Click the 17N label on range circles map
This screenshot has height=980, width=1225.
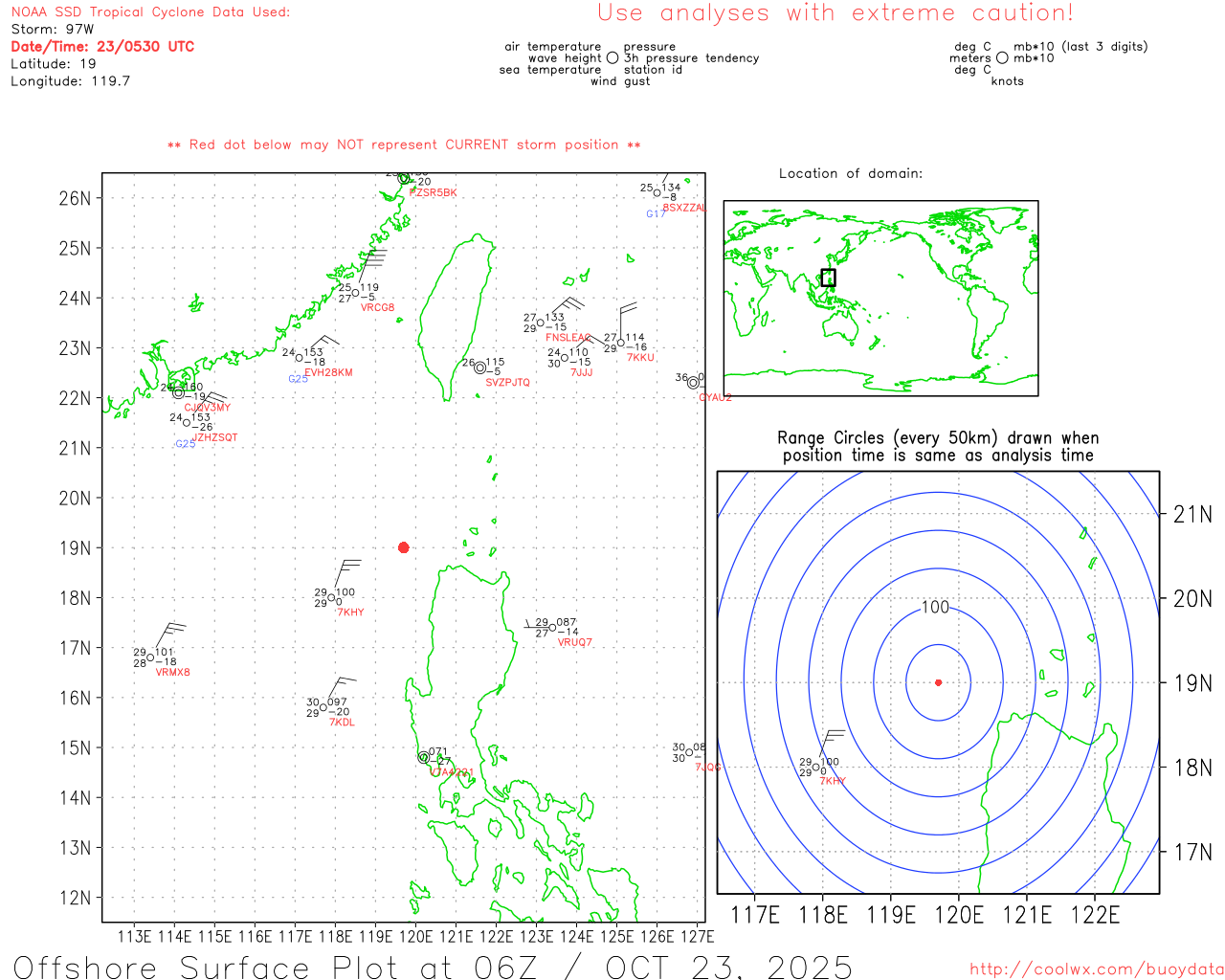tap(1192, 851)
